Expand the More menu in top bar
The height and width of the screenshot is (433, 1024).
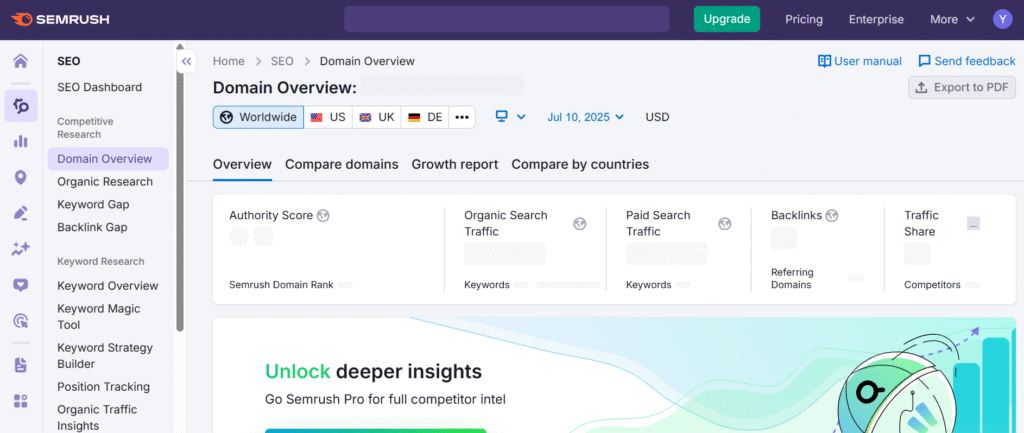952,19
